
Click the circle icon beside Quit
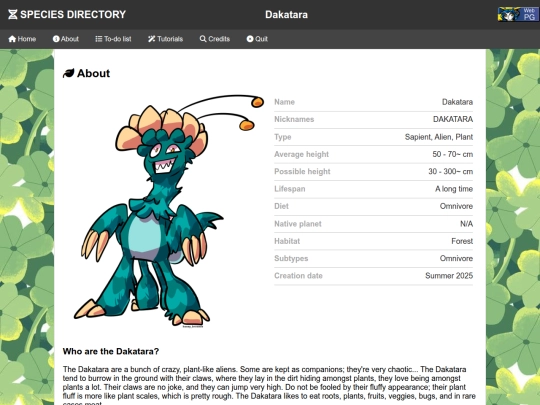250,39
